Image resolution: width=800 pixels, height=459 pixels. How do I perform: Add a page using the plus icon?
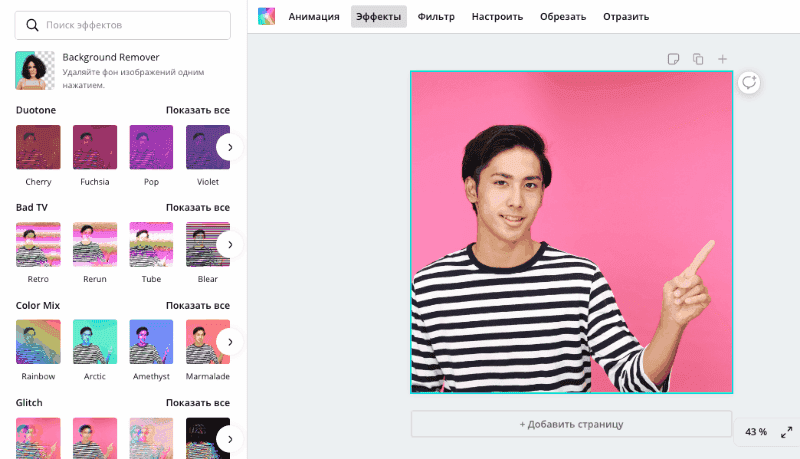click(722, 59)
